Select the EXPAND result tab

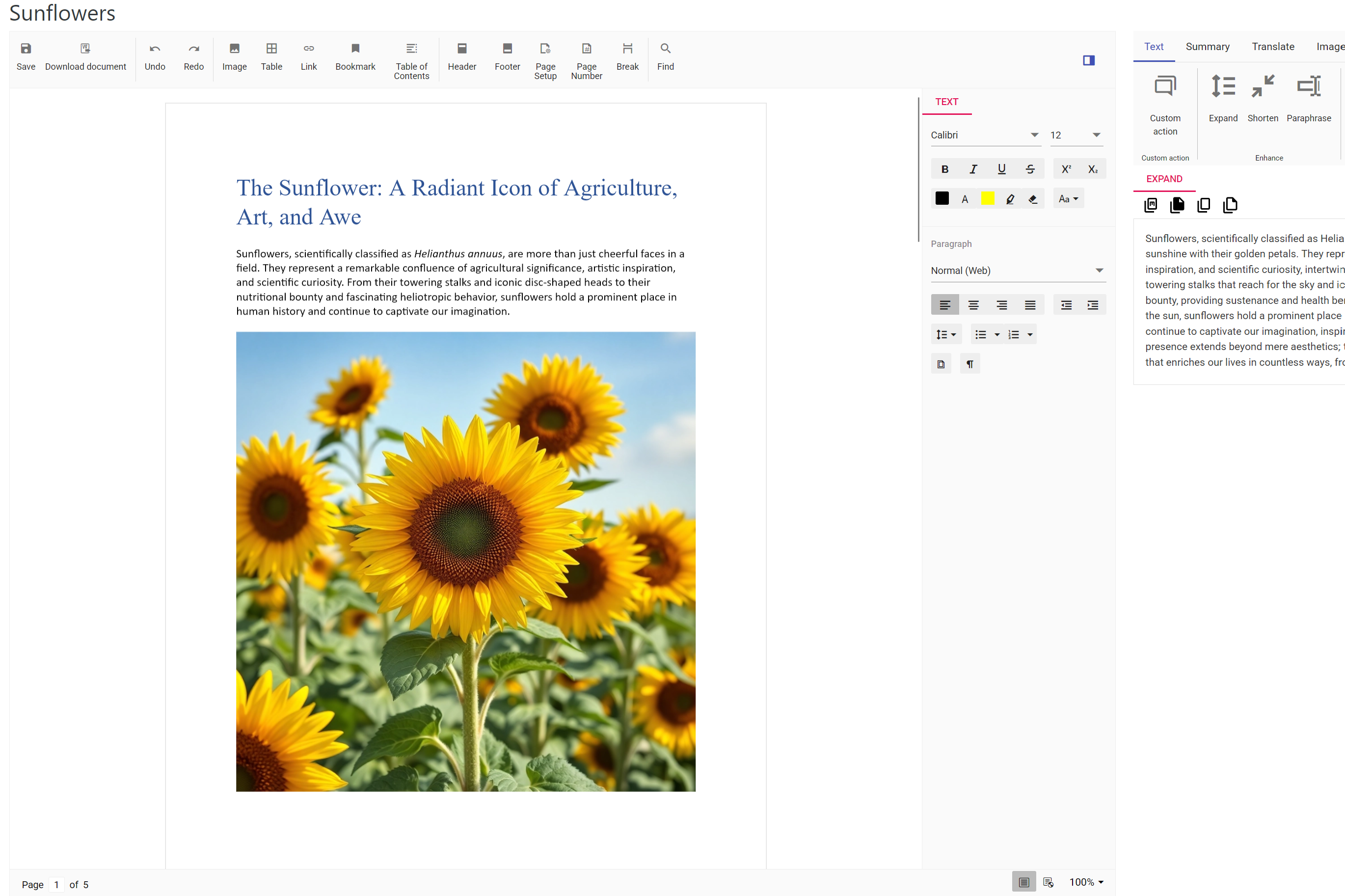[x=1164, y=179]
